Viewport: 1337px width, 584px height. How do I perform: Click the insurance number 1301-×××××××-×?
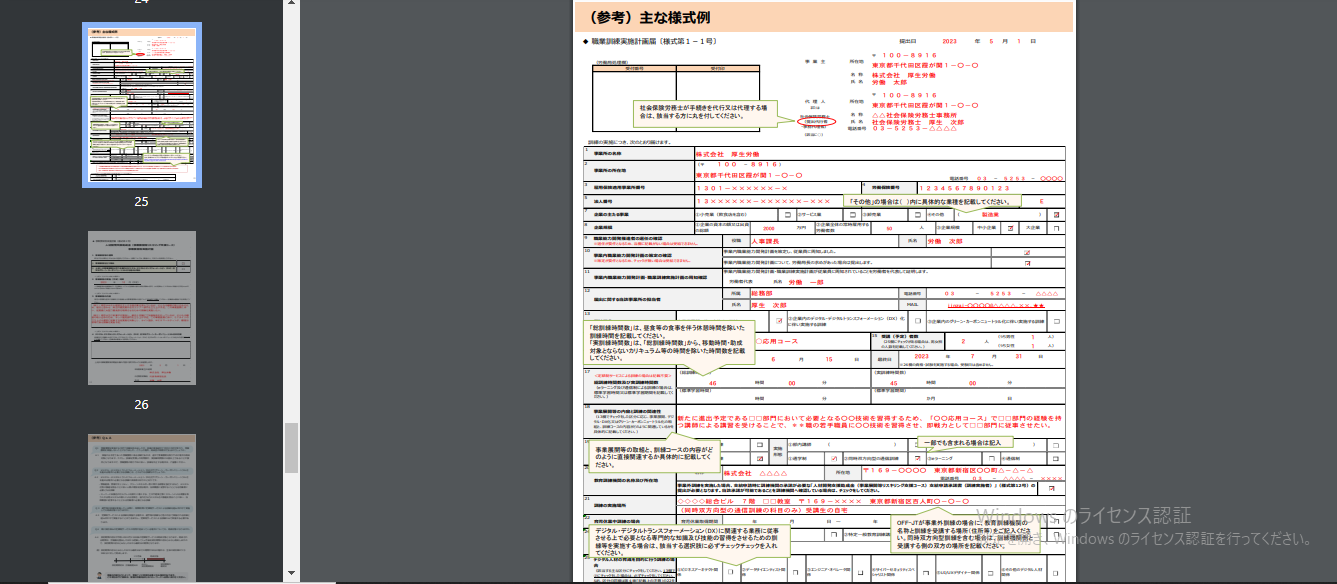pos(741,187)
